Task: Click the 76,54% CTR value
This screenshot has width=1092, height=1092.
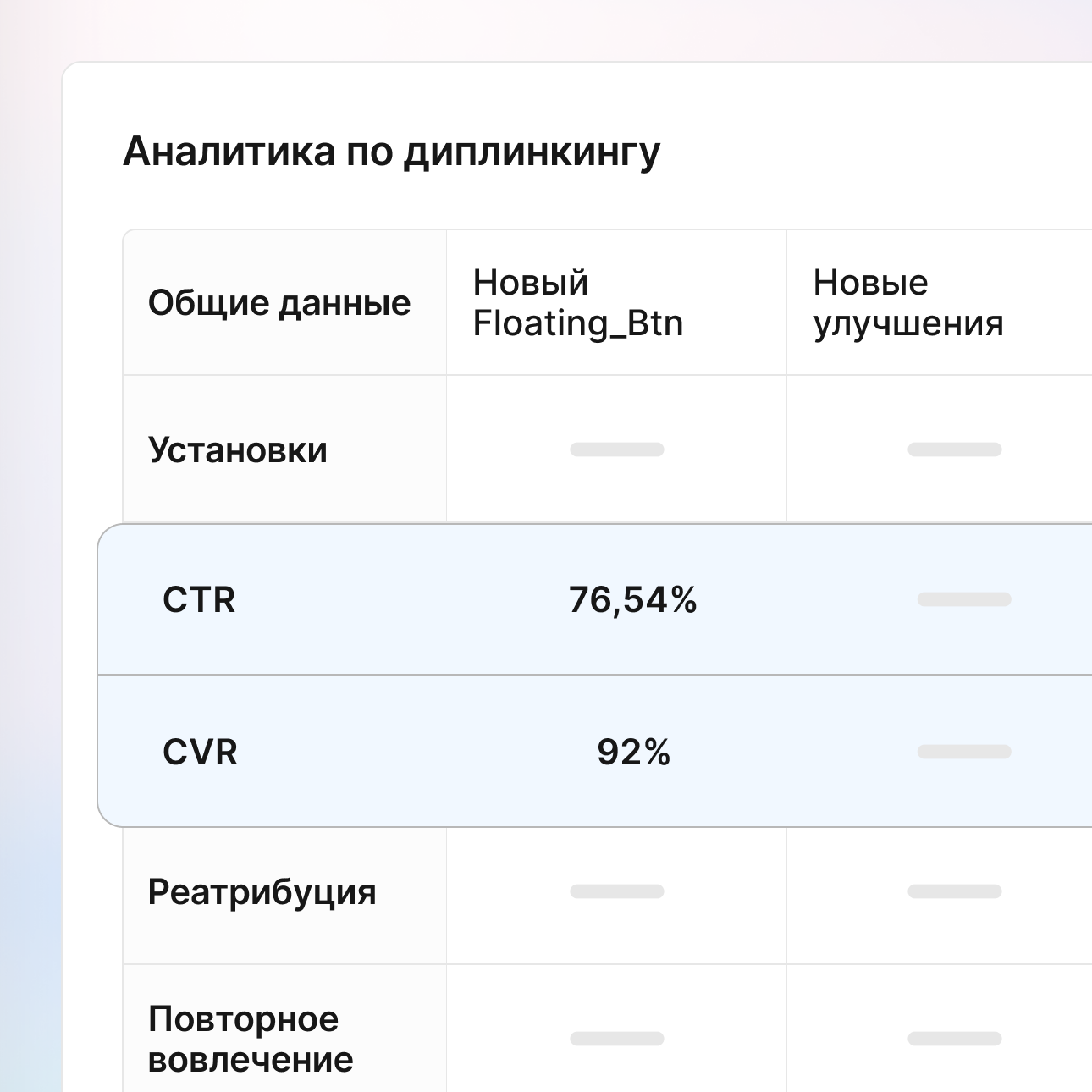Action: [632, 599]
